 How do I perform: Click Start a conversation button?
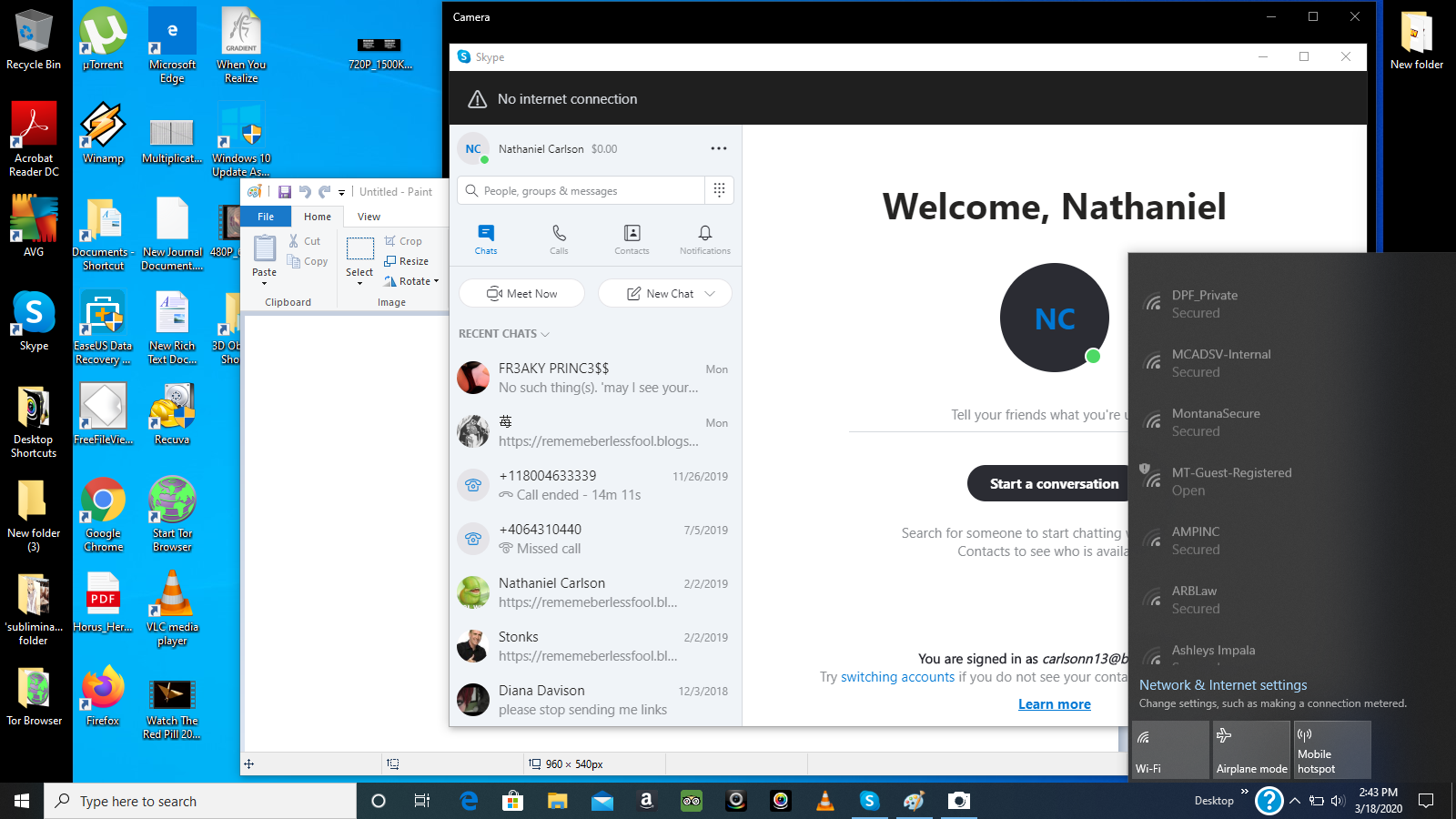[x=1054, y=483]
